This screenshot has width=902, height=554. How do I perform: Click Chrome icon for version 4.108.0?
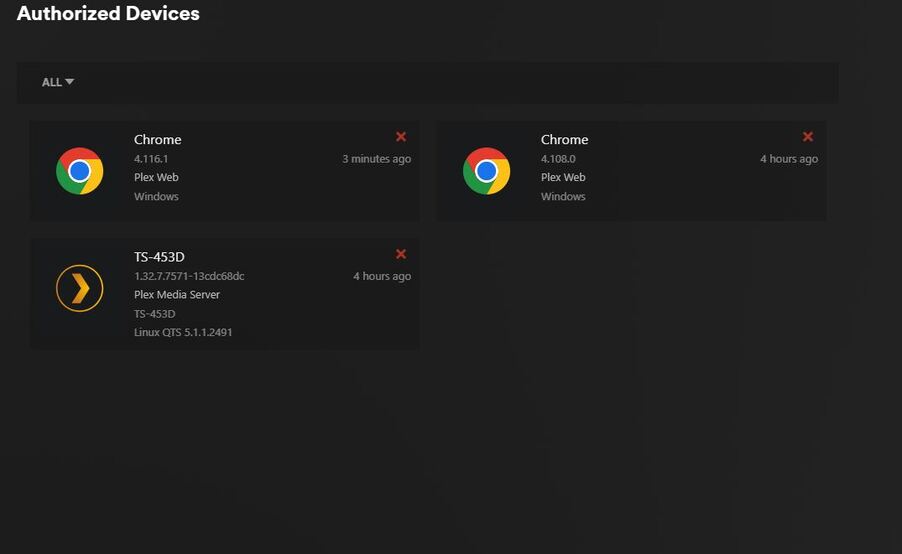coord(486,171)
